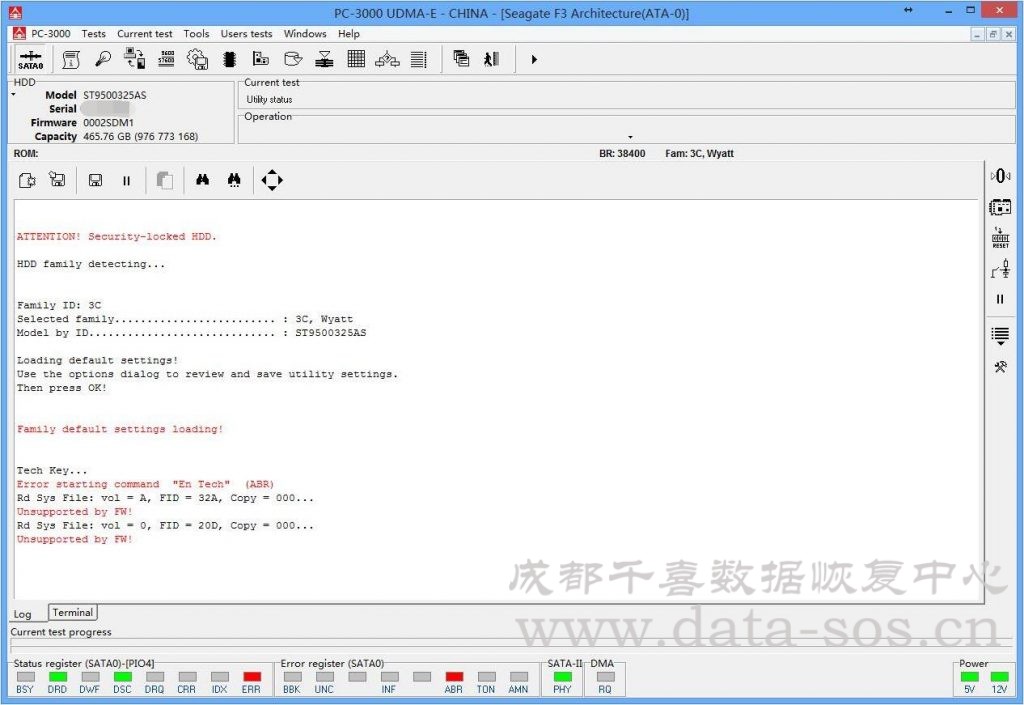Click the 9600/57600 baud rate icon
Viewport: 1024px width, 705px height.
(x=167, y=59)
